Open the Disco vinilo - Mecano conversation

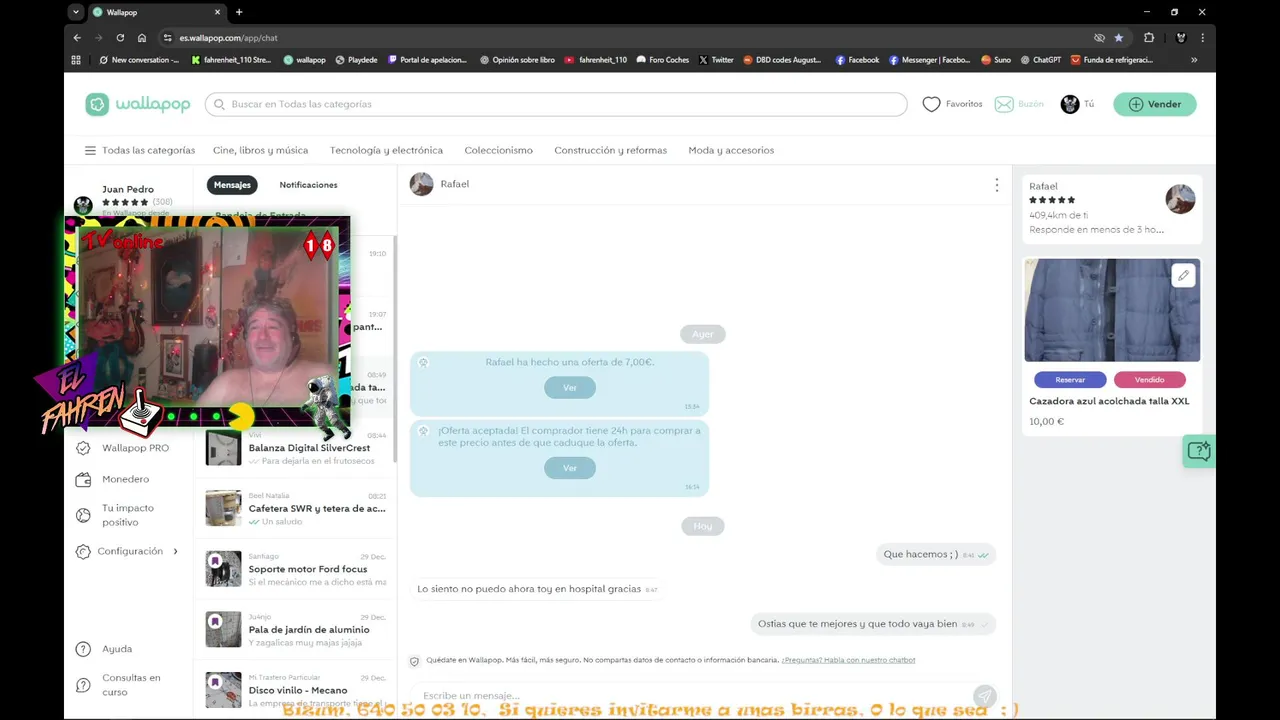coord(295,690)
